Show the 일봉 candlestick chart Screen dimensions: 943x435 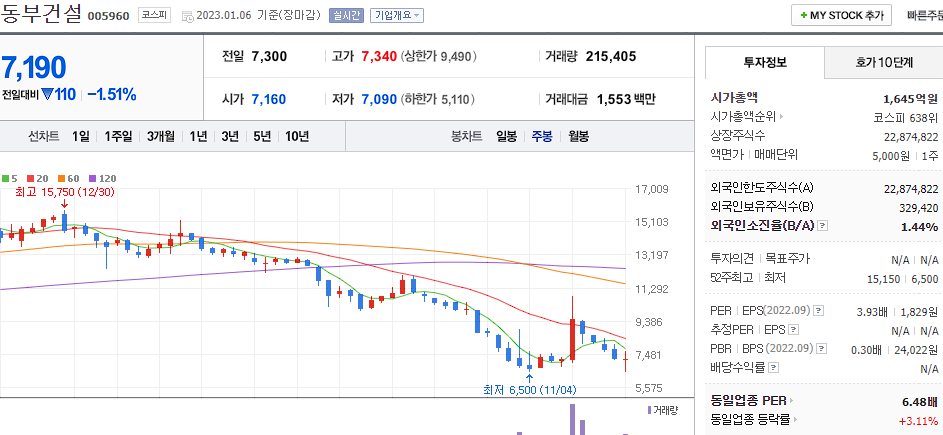point(506,137)
